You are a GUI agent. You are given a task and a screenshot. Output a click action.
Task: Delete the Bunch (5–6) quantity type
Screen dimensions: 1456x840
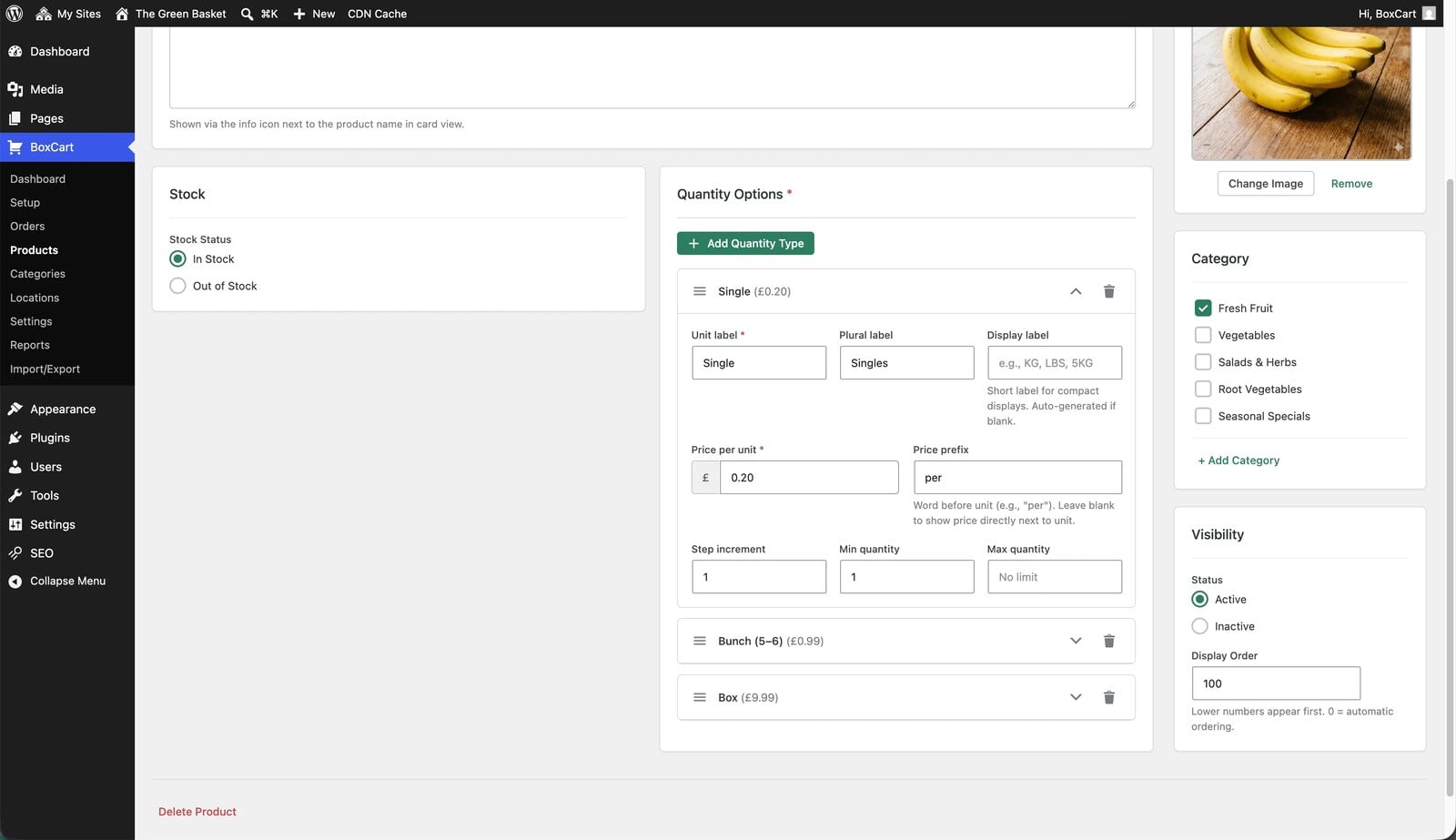[x=1108, y=641]
